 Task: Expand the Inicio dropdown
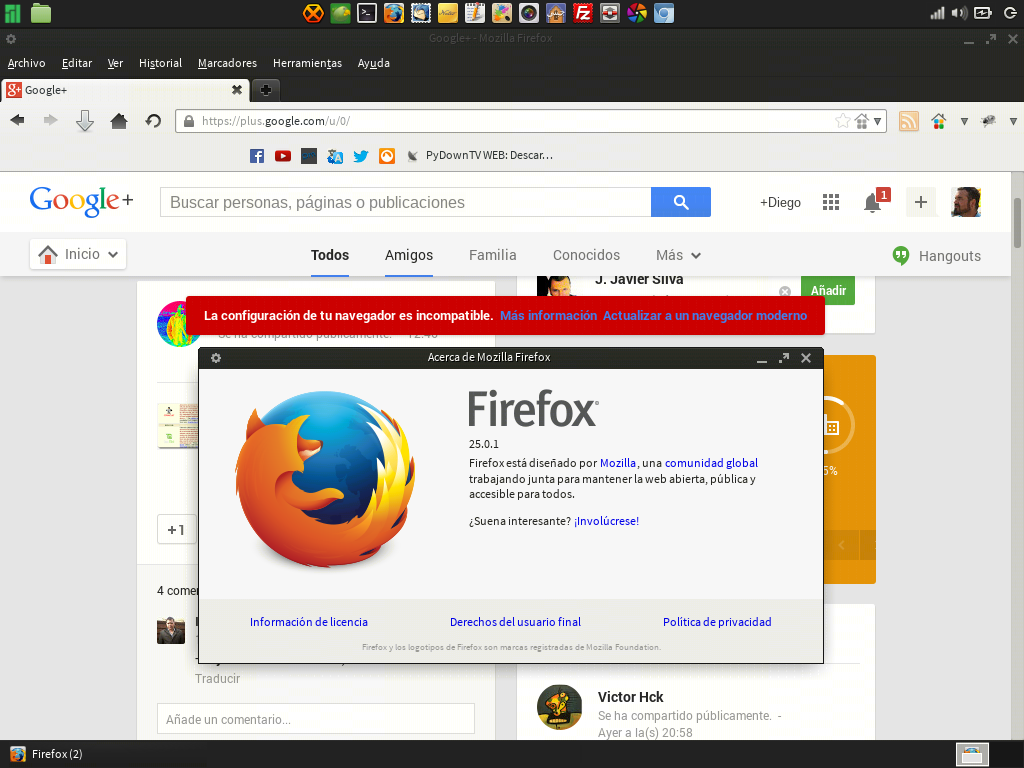point(78,254)
